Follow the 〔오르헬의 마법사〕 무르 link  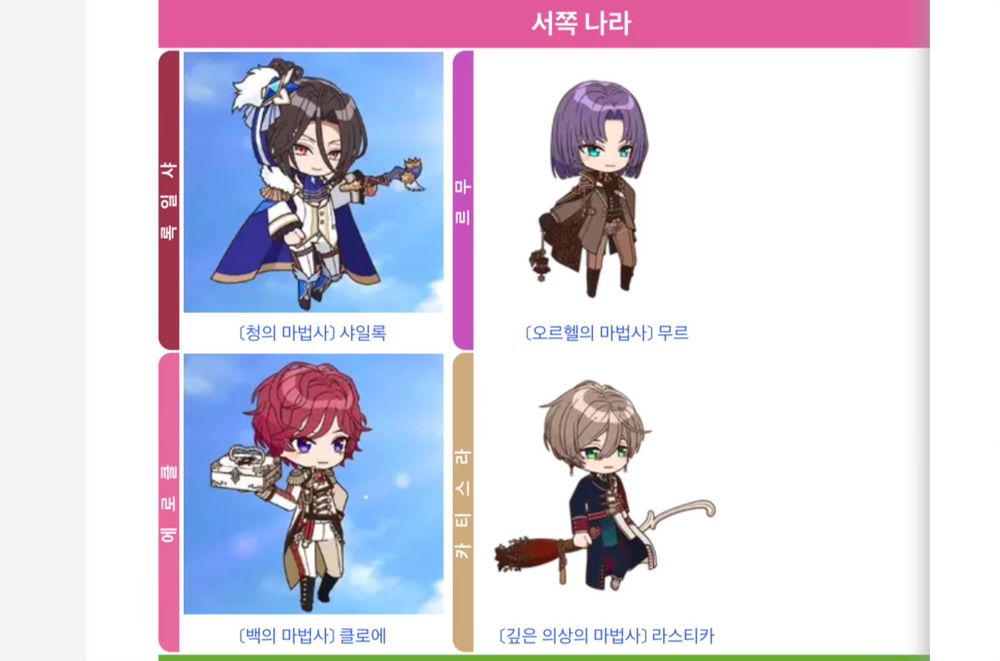(607, 333)
